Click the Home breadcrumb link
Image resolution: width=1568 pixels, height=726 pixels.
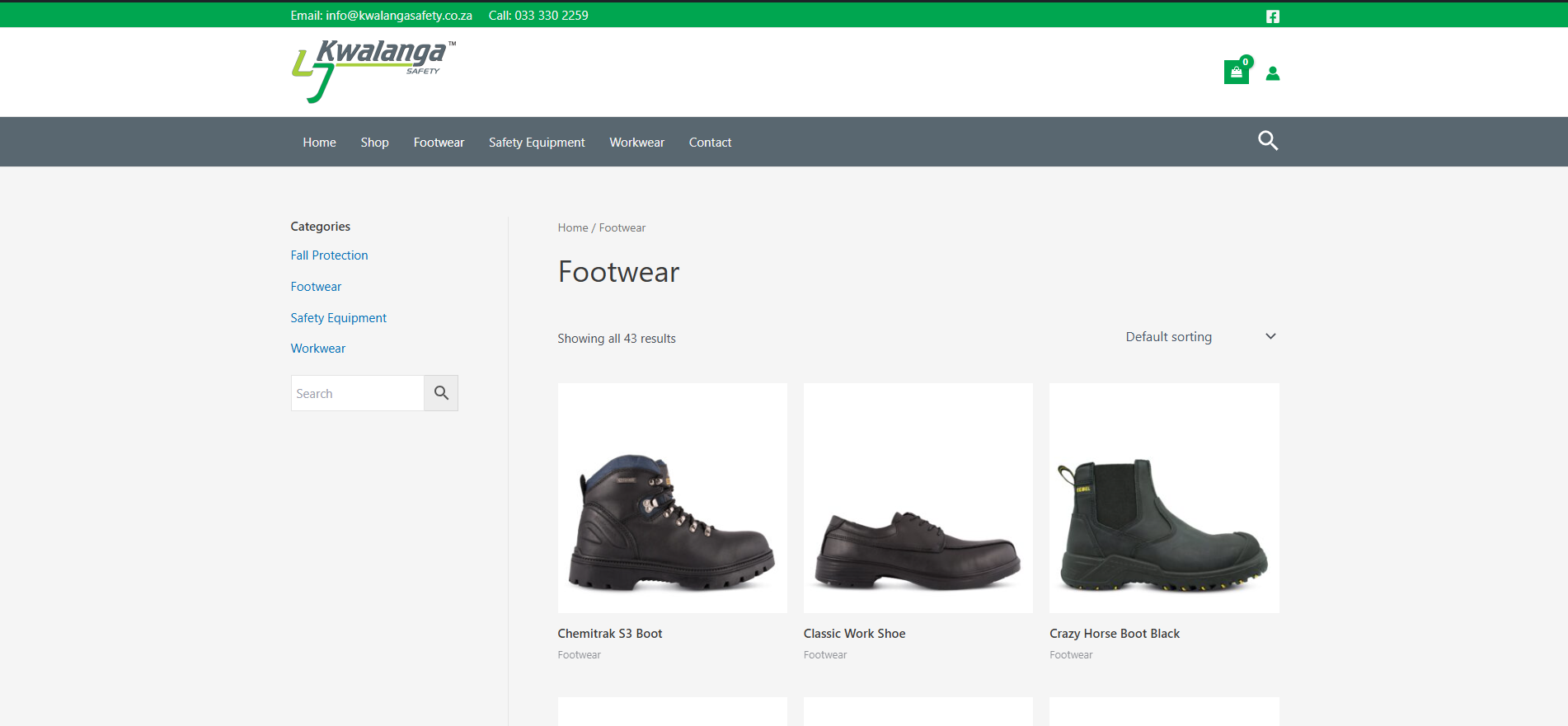(x=573, y=227)
